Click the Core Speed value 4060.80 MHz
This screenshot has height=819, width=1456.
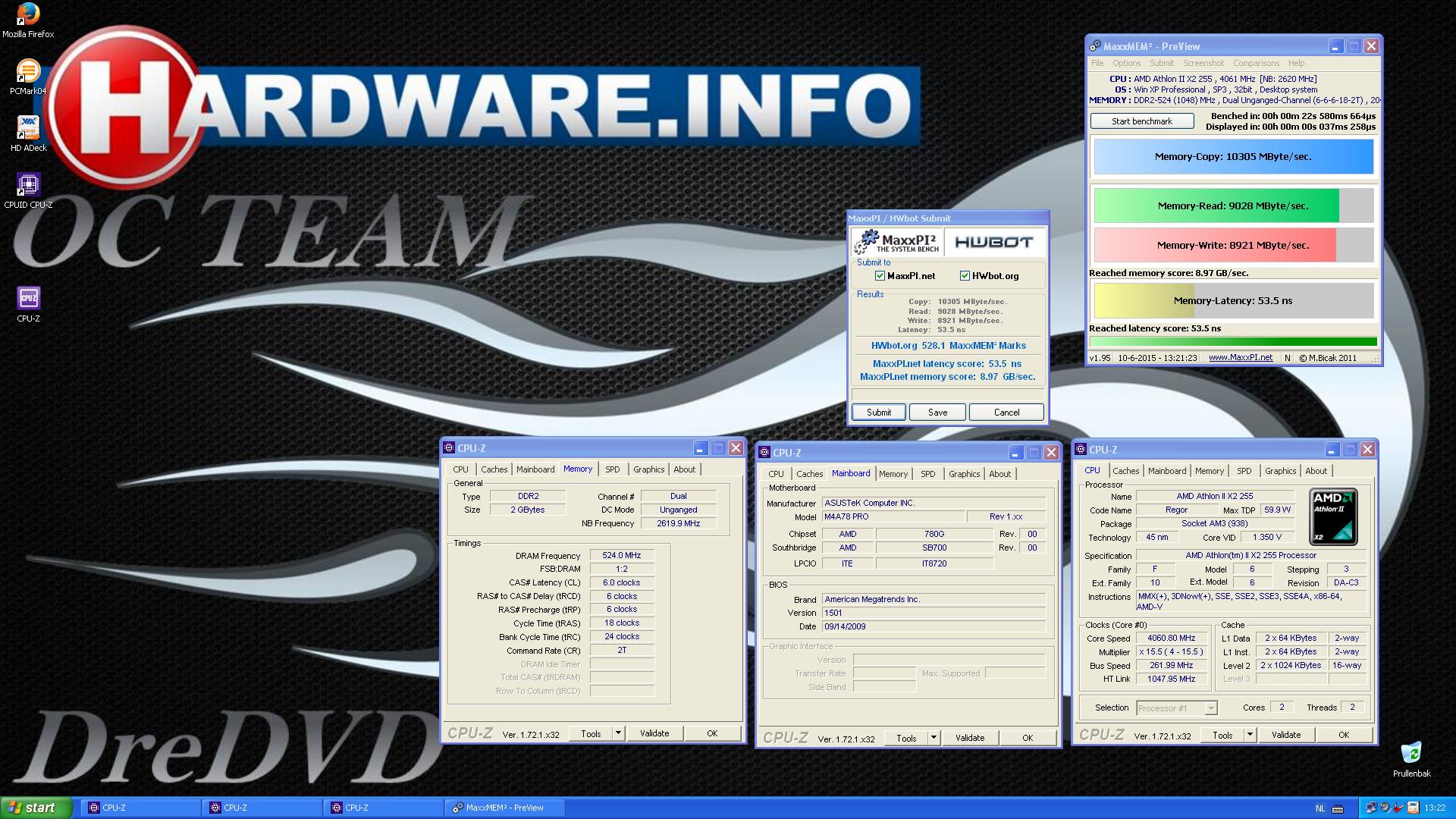1172,638
